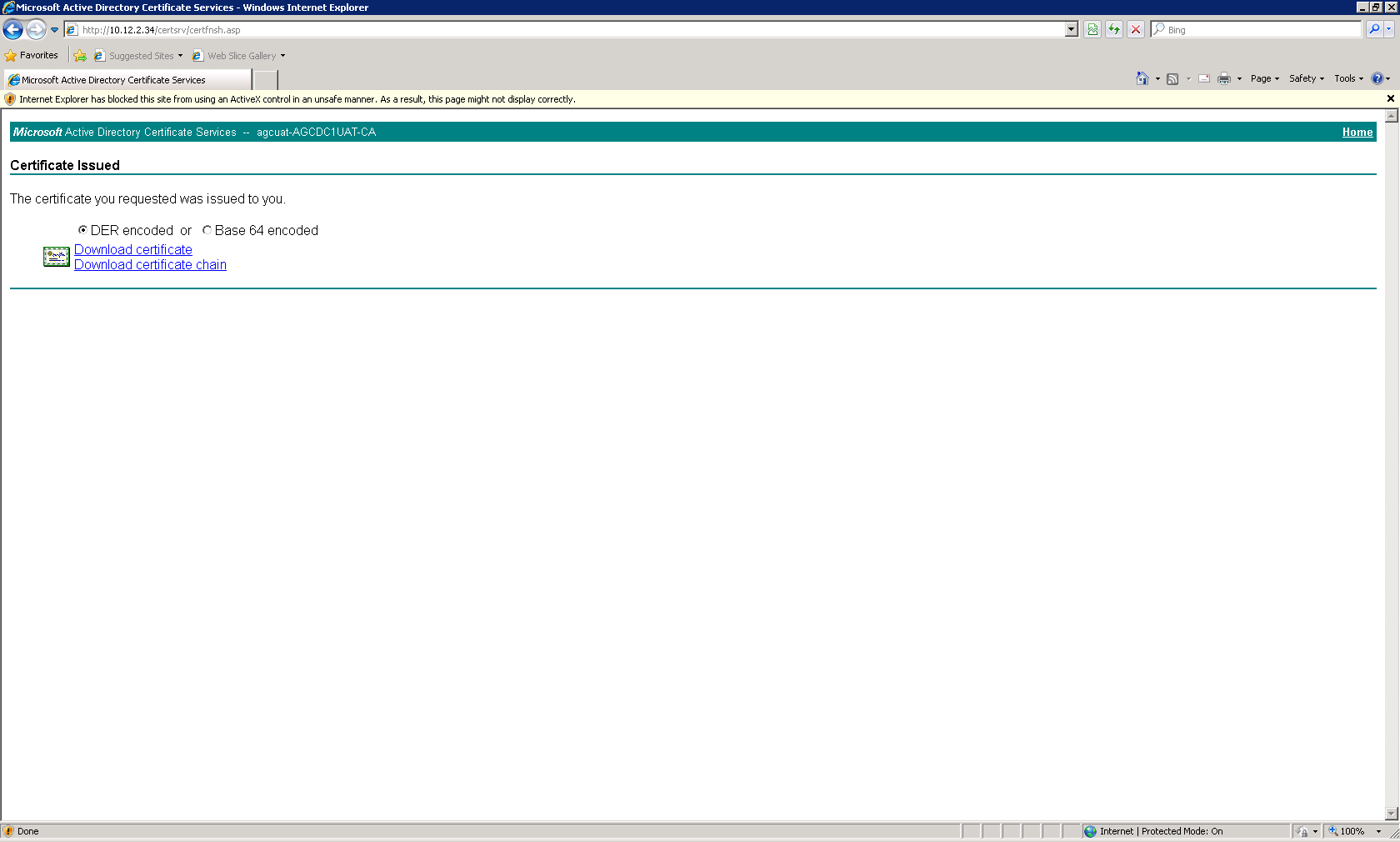
Task: Open the Tools menu
Action: click(1349, 78)
